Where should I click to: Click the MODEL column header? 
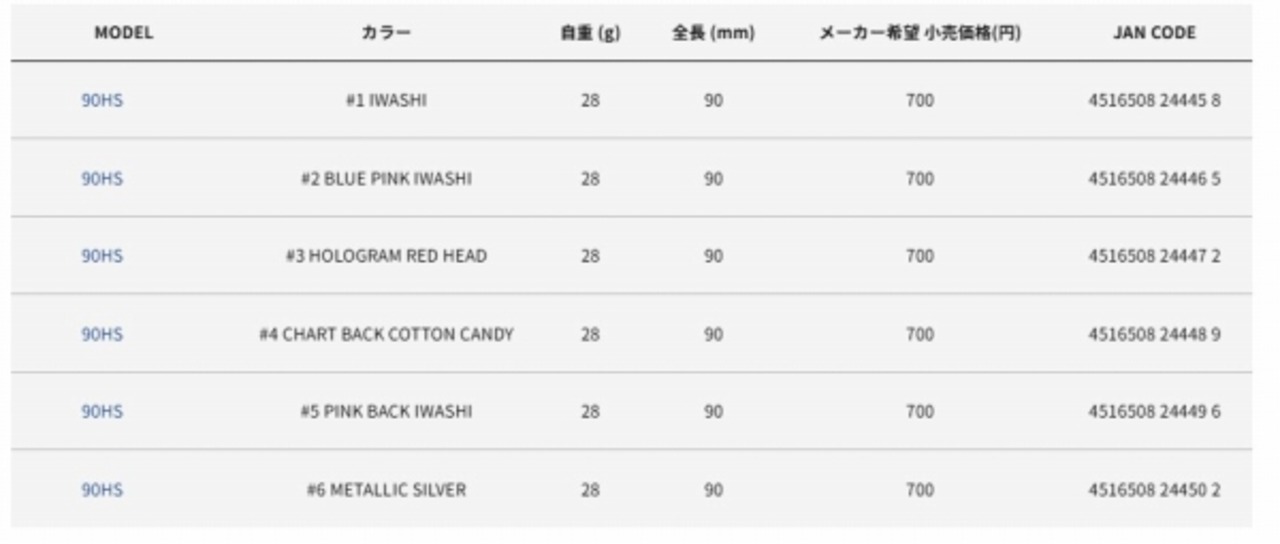[x=124, y=33]
